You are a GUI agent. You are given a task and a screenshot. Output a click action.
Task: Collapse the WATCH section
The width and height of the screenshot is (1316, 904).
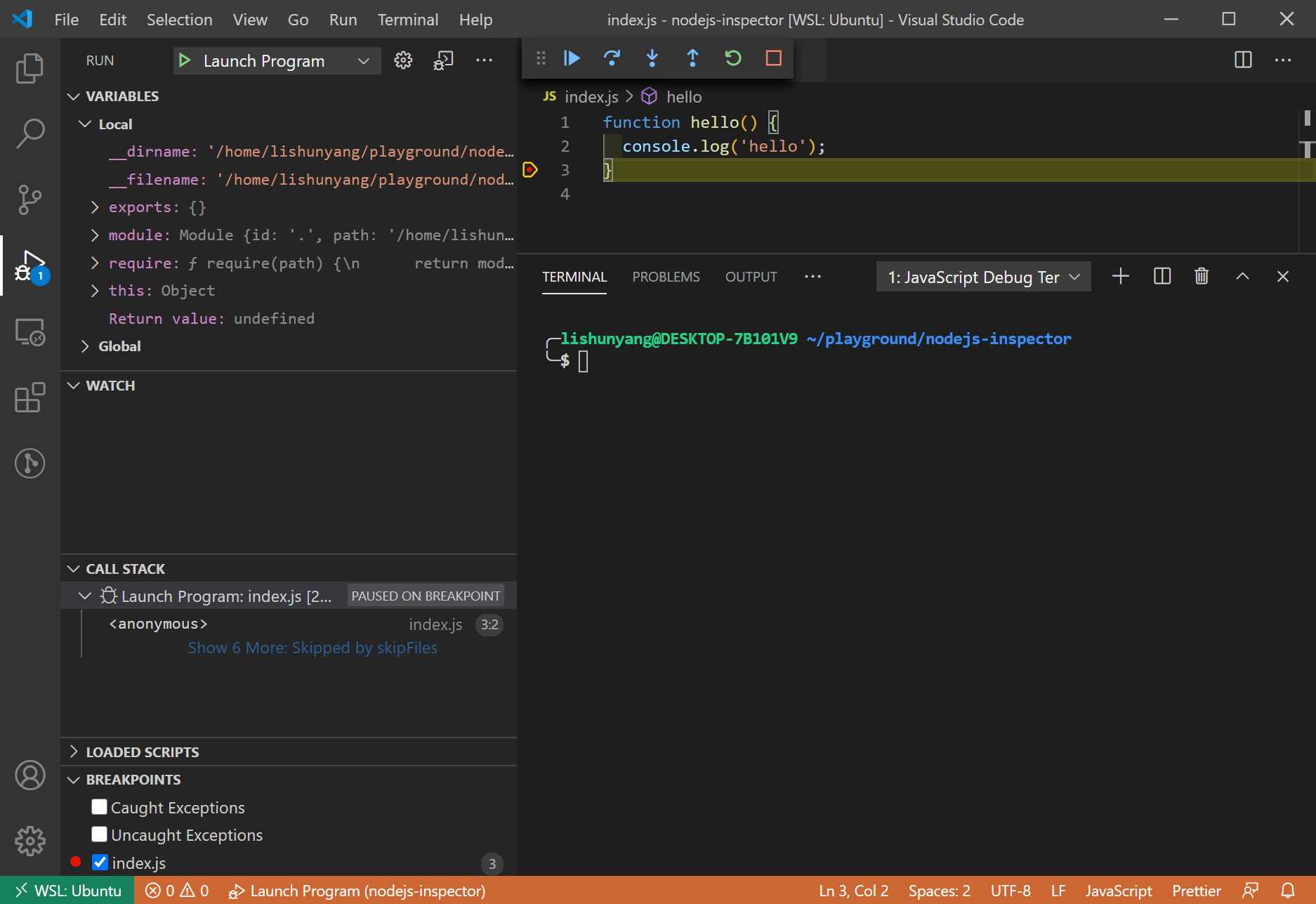[x=74, y=386]
